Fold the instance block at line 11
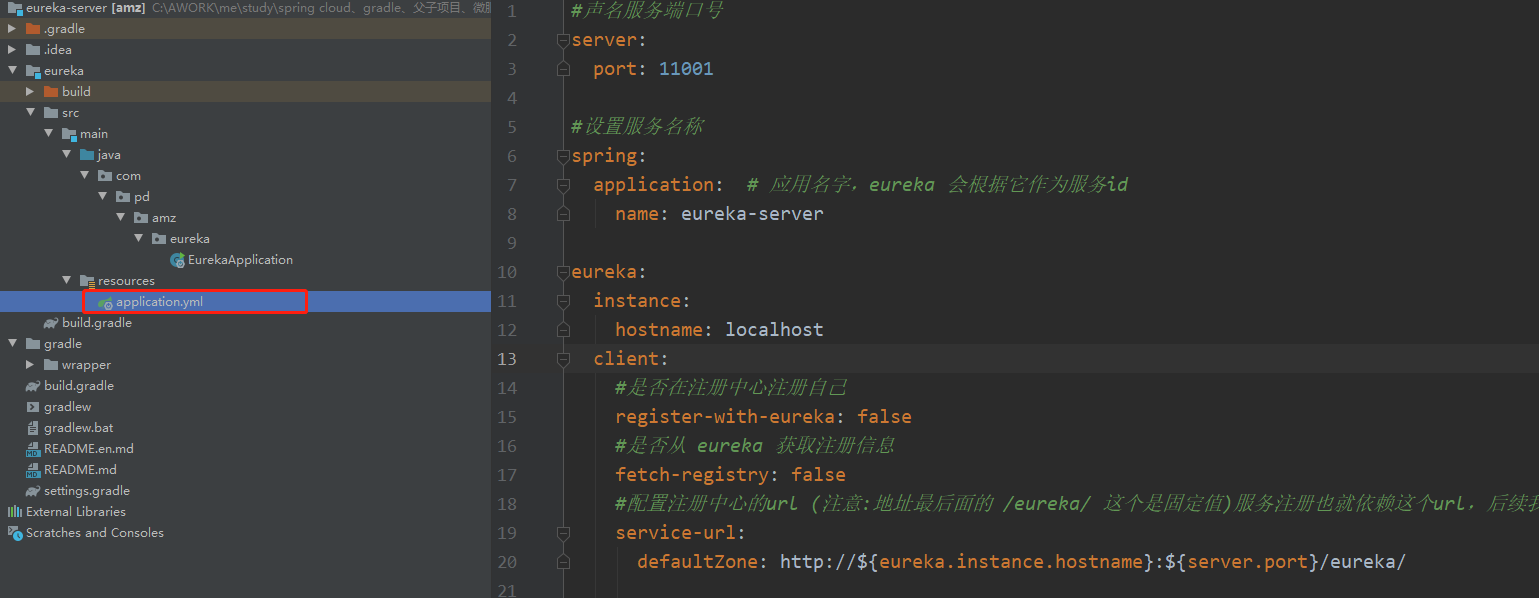 (x=563, y=302)
